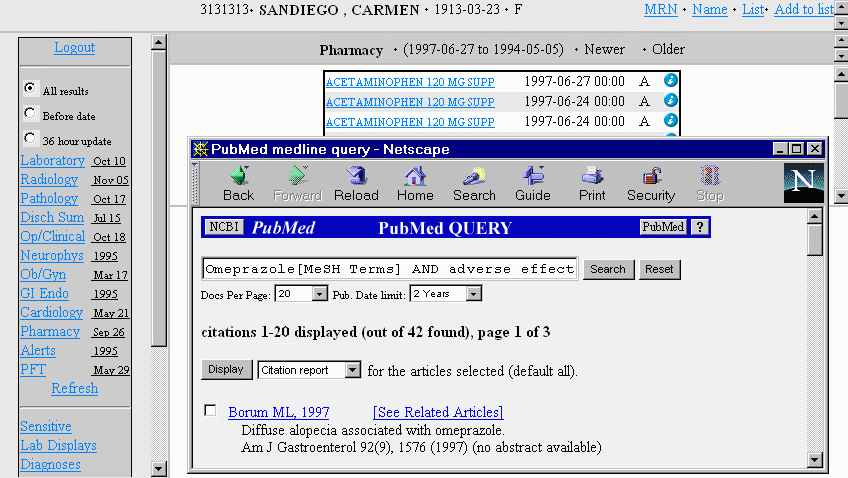Click the Guide toolbar icon
This screenshot has width=848, height=478.
pyautogui.click(x=532, y=183)
